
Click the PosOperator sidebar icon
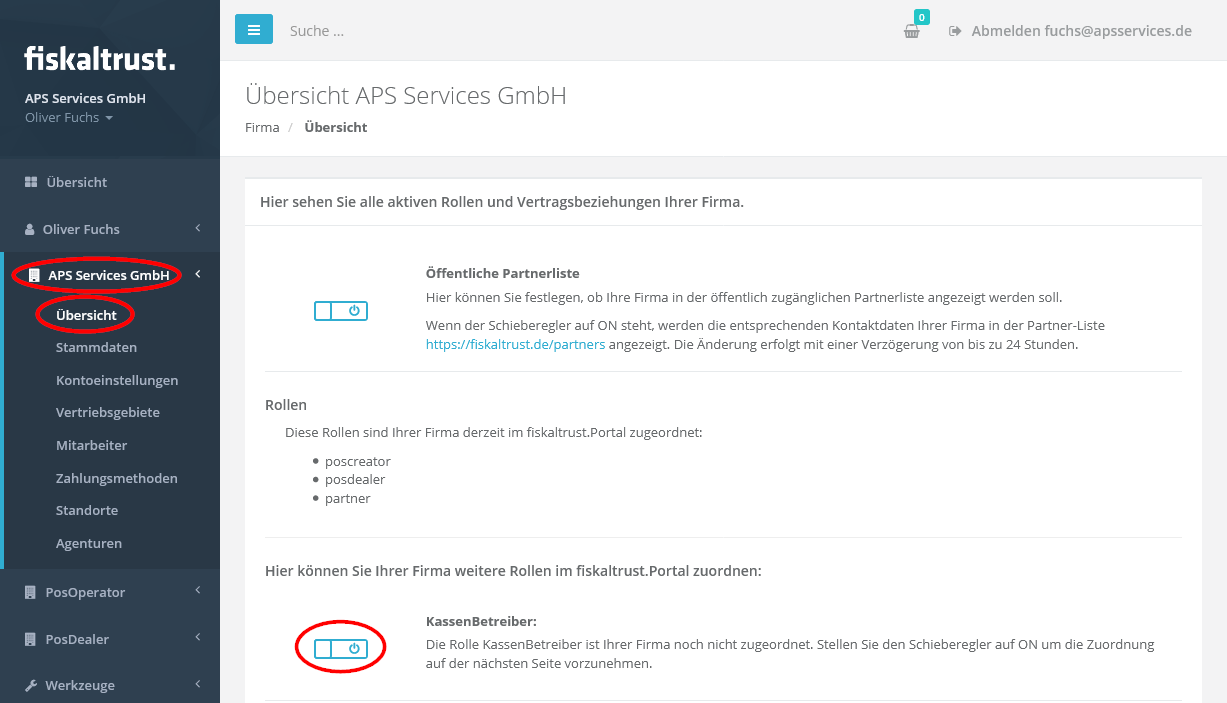click(x=31, y=592)
